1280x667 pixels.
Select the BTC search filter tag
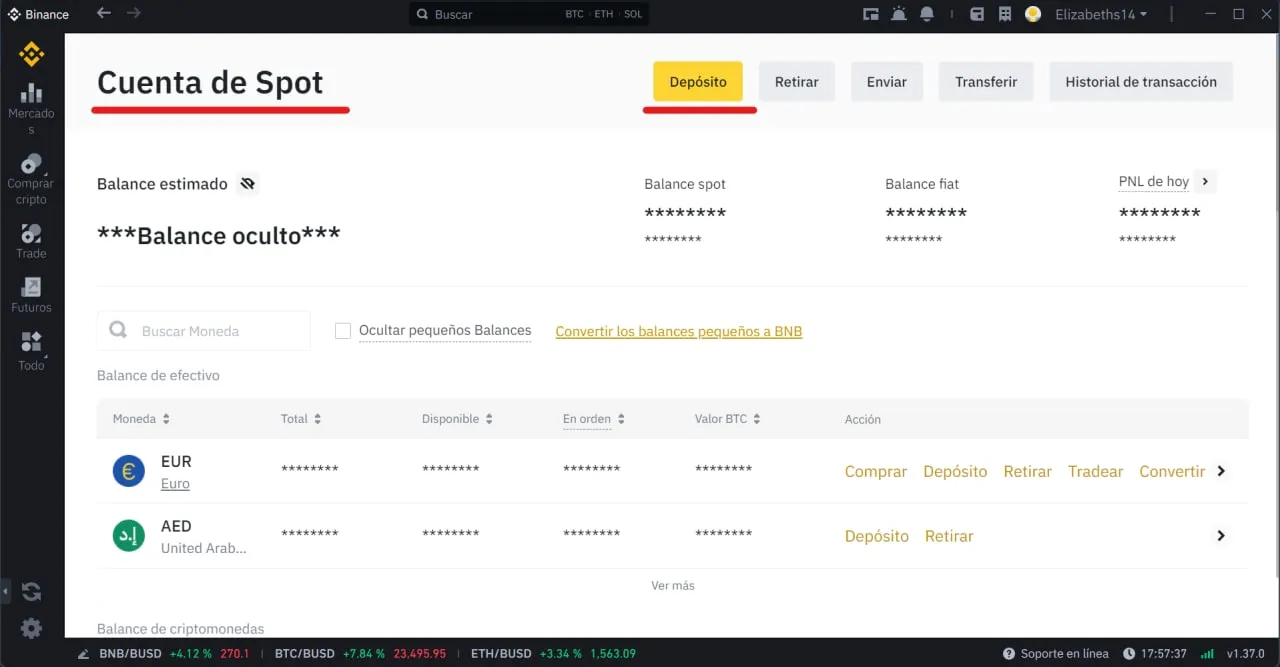tap(574, 14)
